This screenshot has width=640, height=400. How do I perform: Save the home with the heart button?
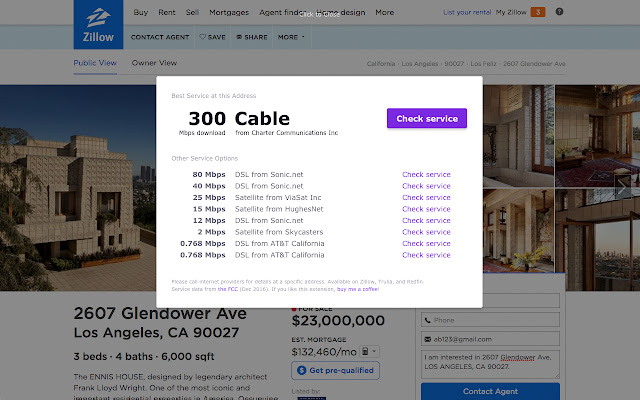click(x=212, y=37)
